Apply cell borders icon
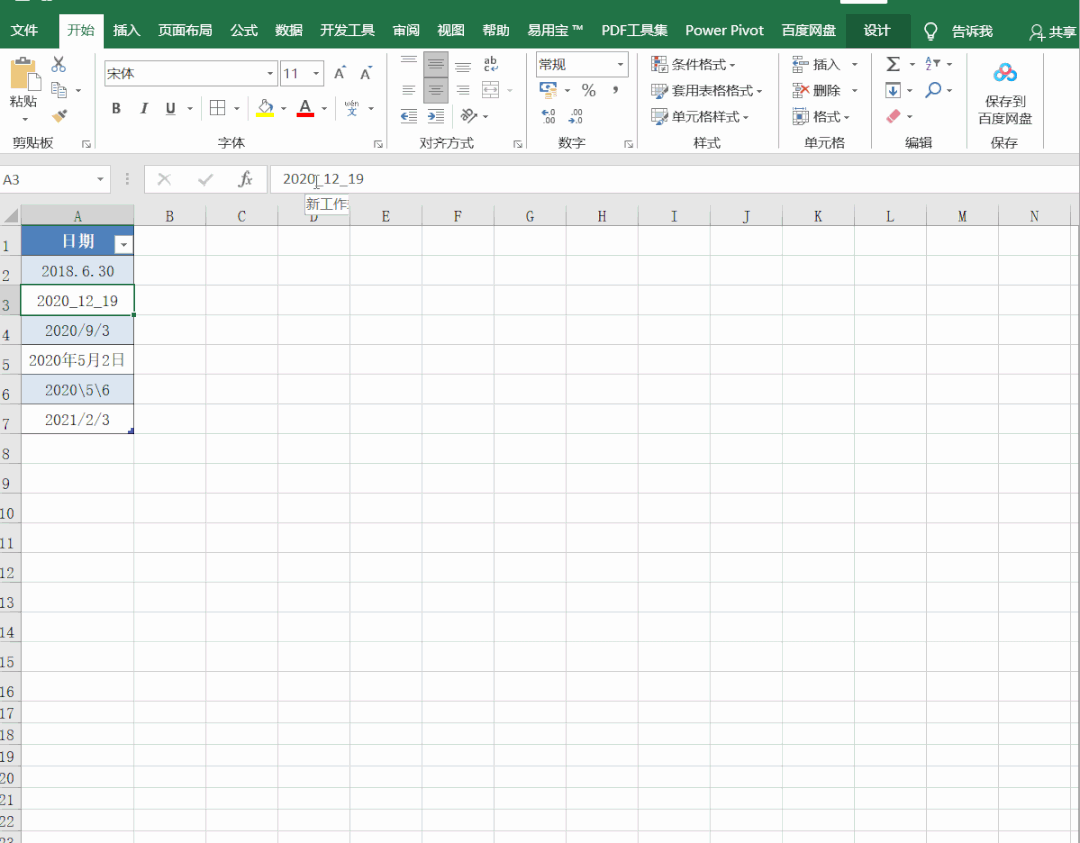1080x843 pixels. pyautogui.click(x=218, y=108)
